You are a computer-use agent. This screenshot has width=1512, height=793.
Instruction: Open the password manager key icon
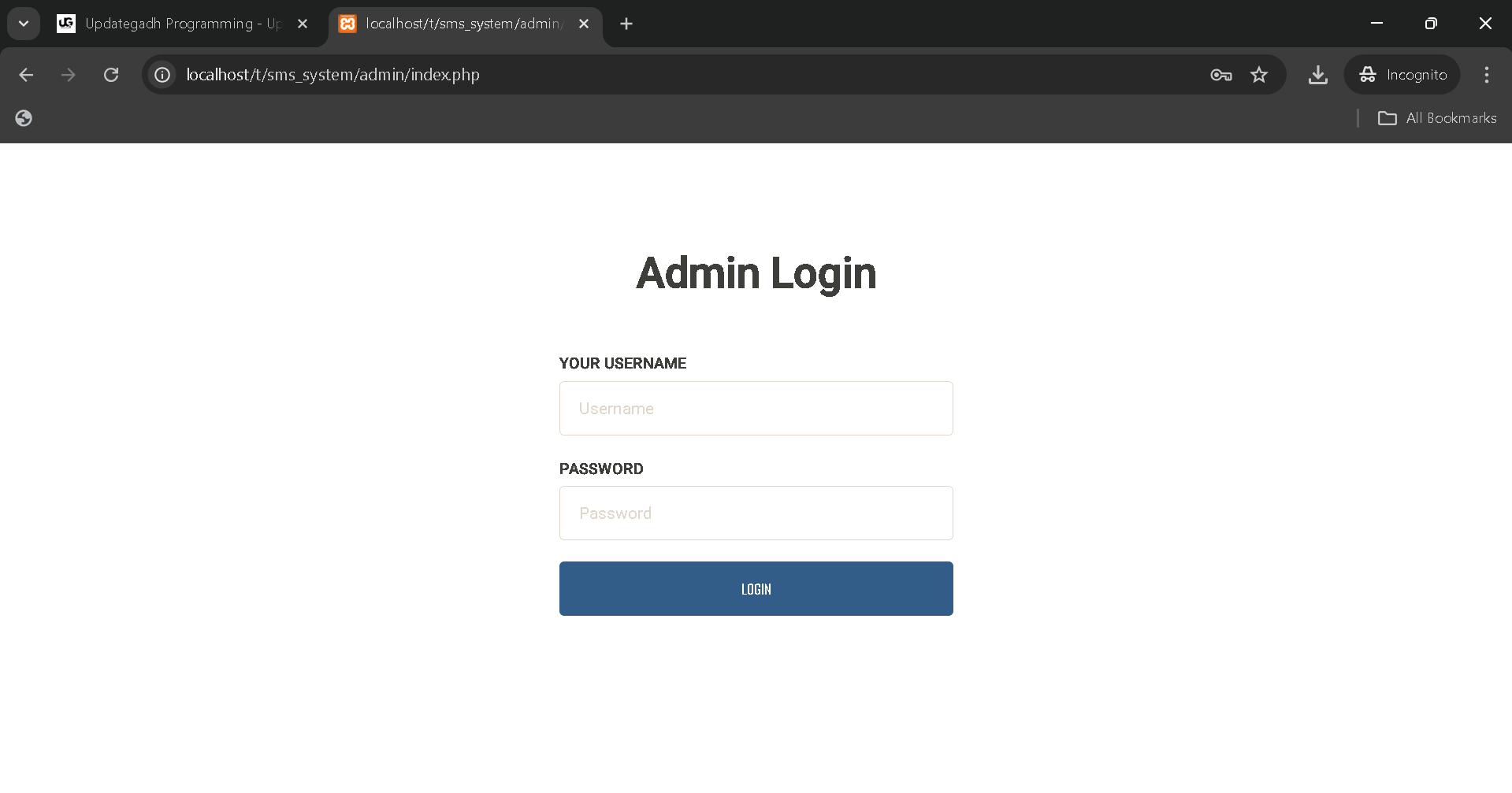tap(1220, 75)
